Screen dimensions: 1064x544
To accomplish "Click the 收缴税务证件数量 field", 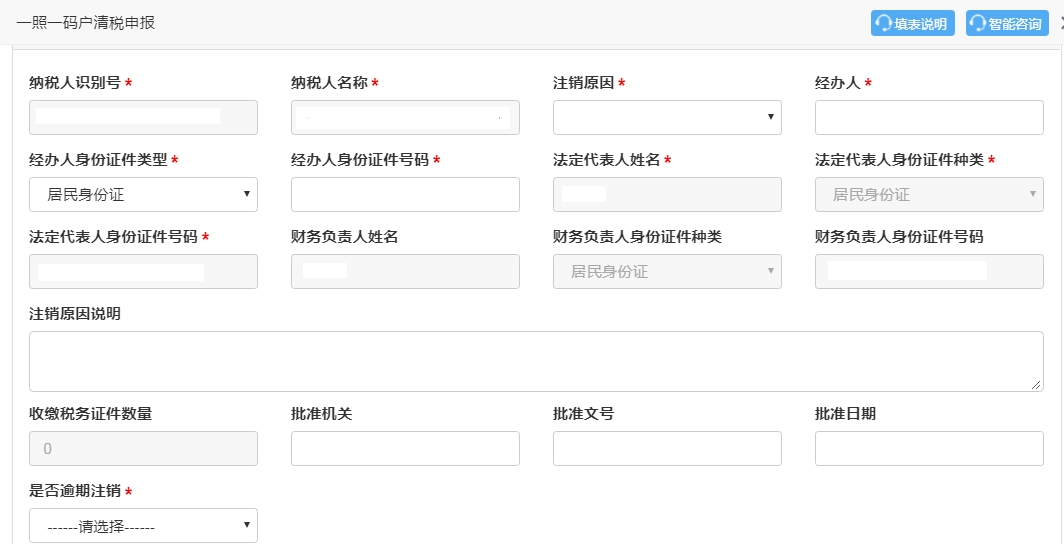I will tap(143, 448).
